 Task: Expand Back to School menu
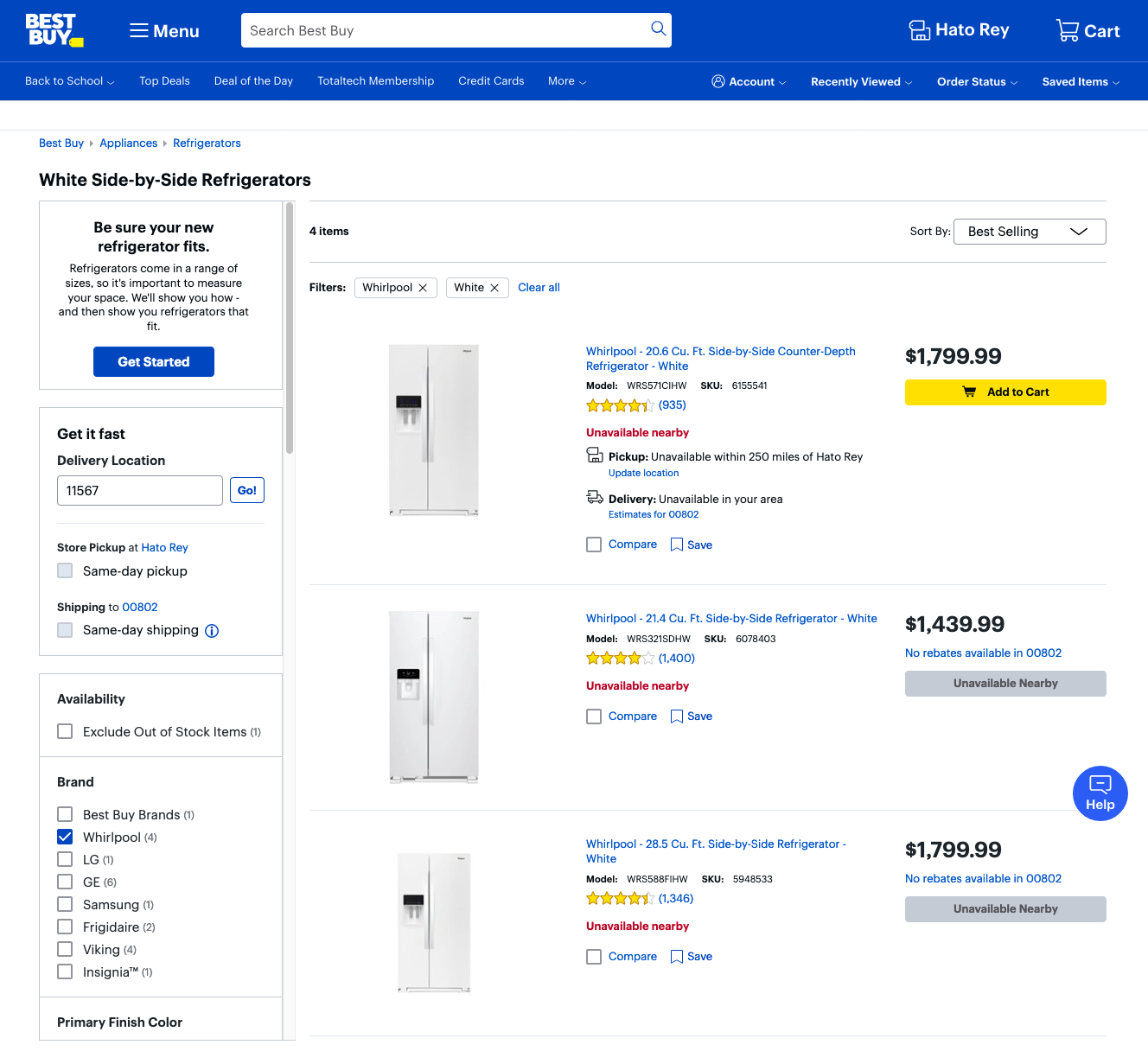(x=69, y=81)
